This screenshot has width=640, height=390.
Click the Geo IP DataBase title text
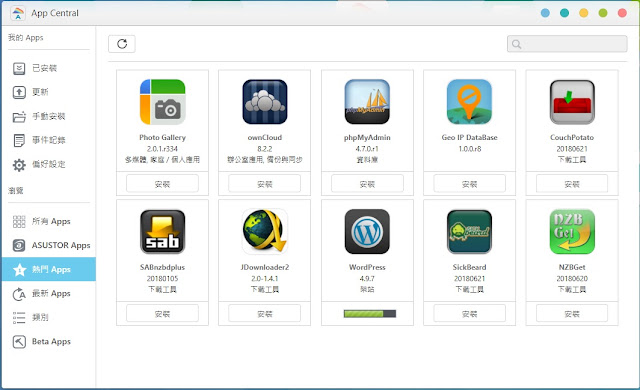pos(469,137)
